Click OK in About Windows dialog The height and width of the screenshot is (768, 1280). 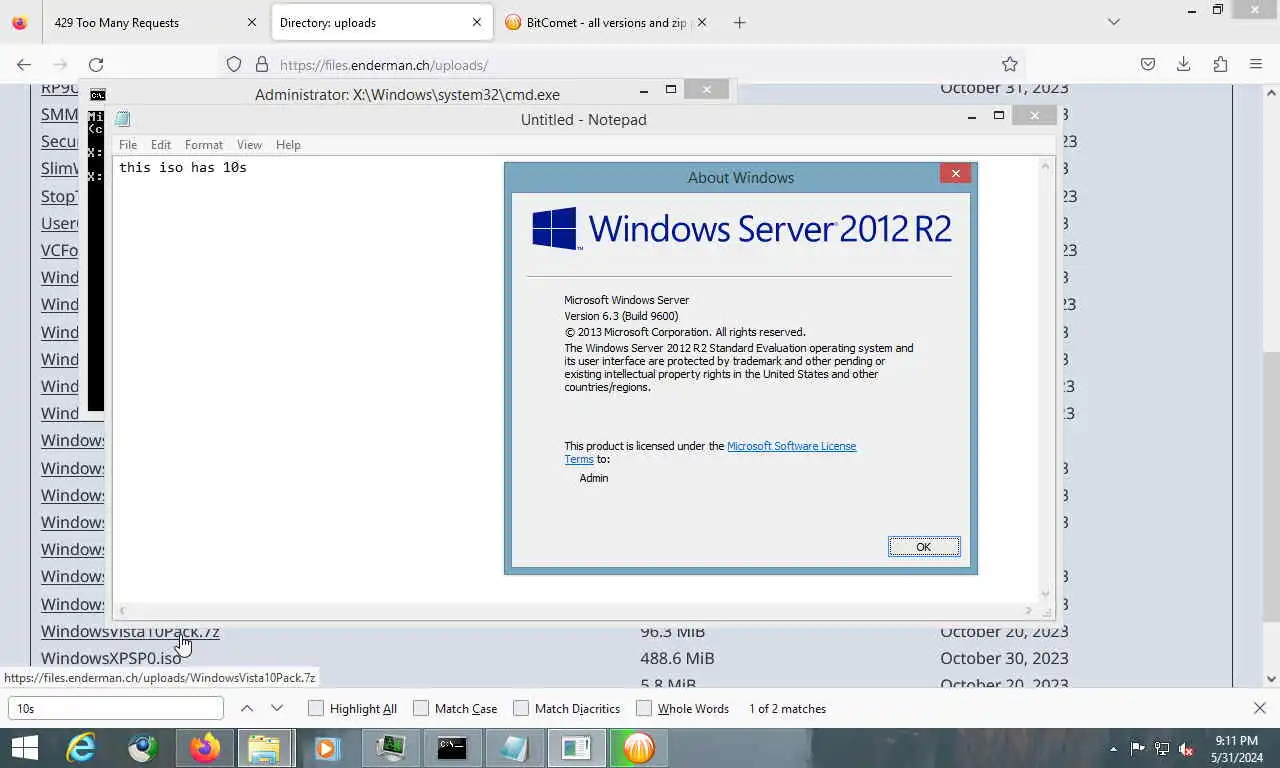[x=924, y=546]
